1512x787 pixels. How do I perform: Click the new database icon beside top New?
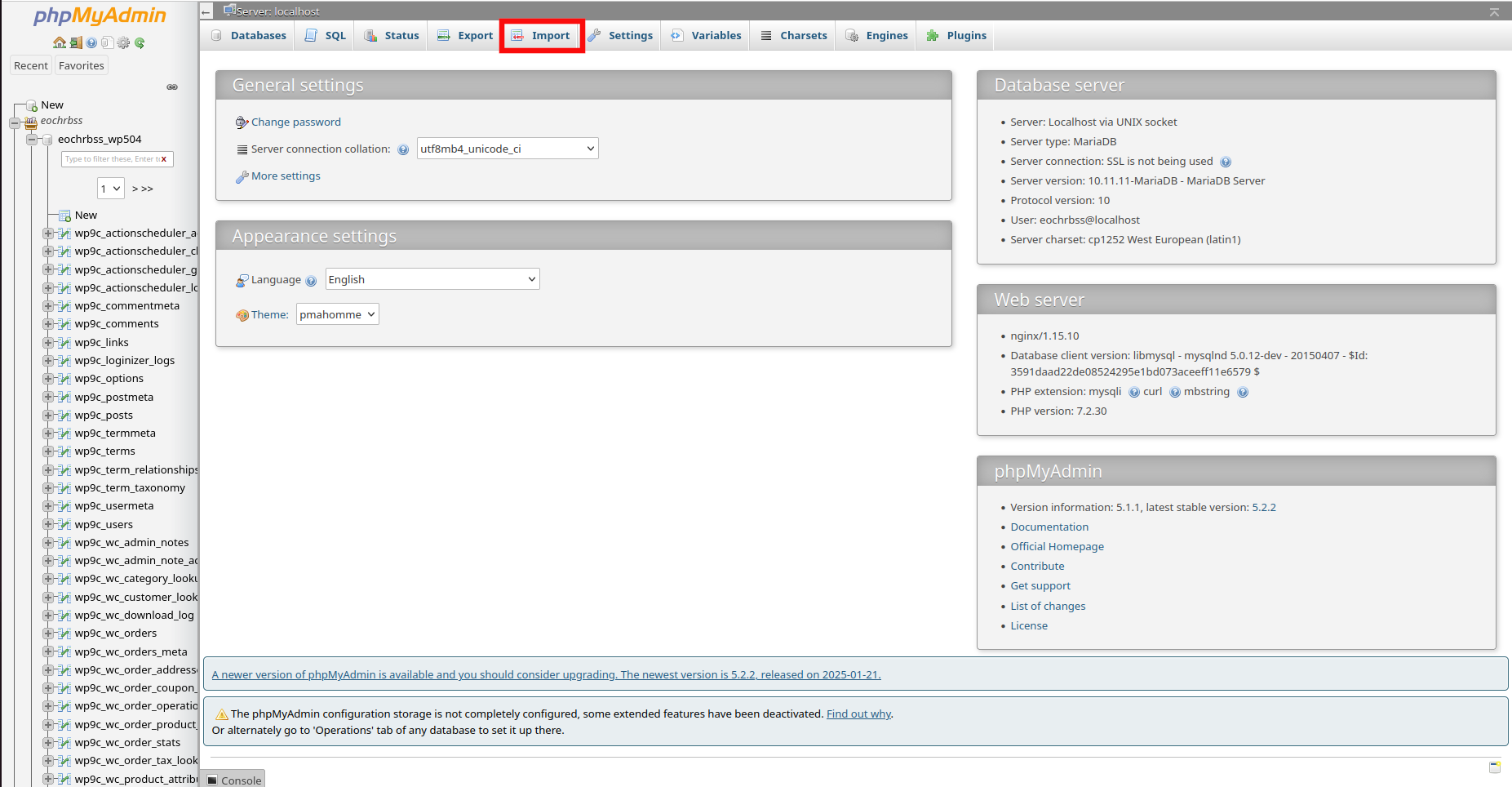click(32, 105)
